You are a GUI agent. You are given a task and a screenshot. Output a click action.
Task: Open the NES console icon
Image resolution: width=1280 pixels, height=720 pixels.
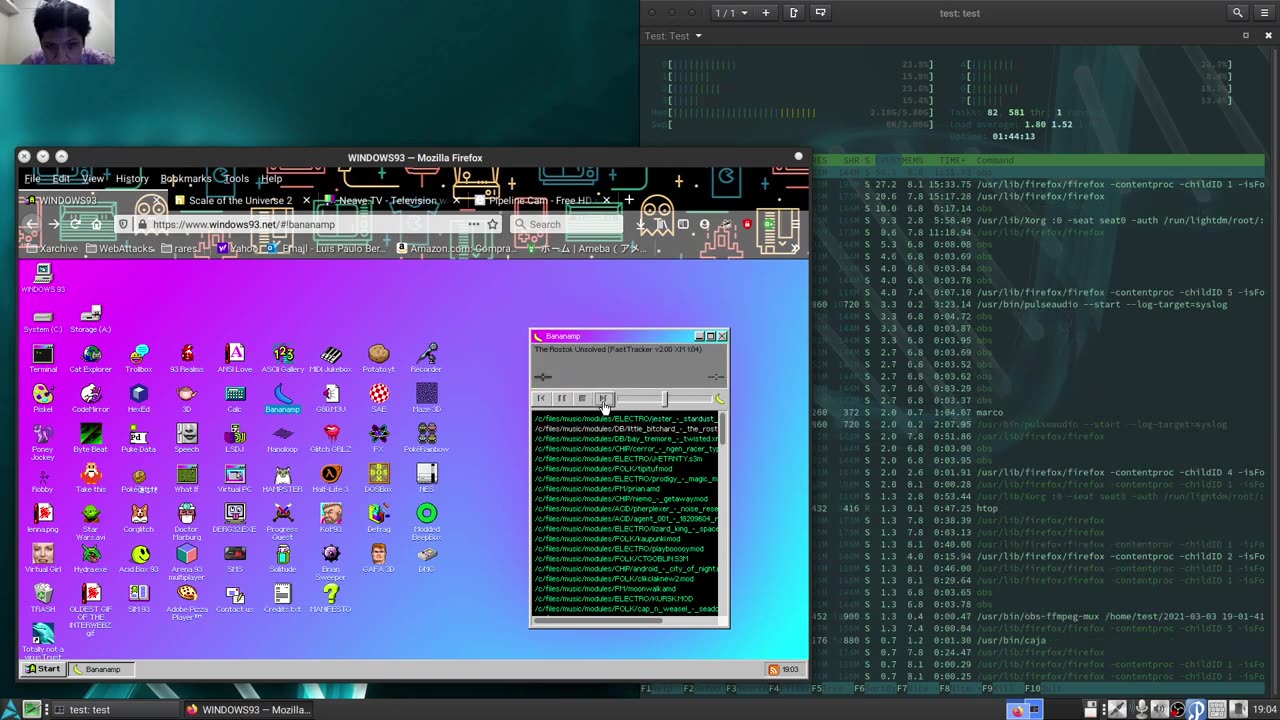coord(427,479)
